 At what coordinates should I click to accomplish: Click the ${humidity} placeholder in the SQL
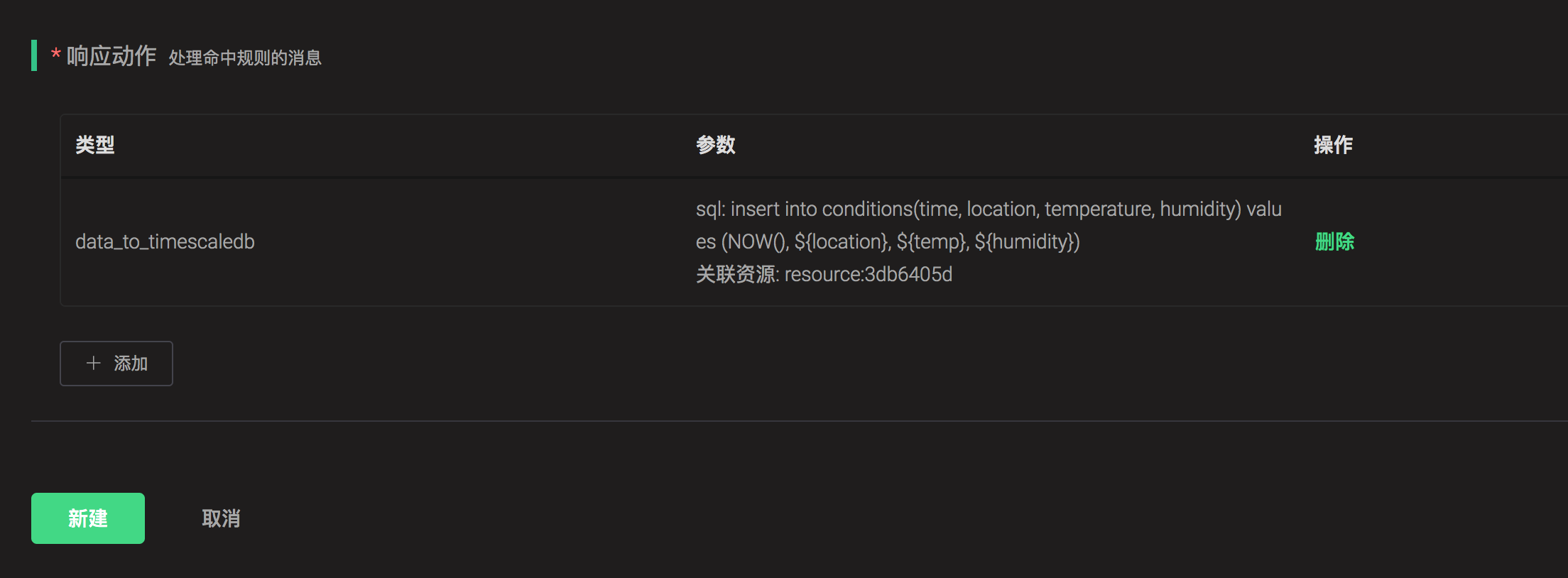pos(1026,241)
